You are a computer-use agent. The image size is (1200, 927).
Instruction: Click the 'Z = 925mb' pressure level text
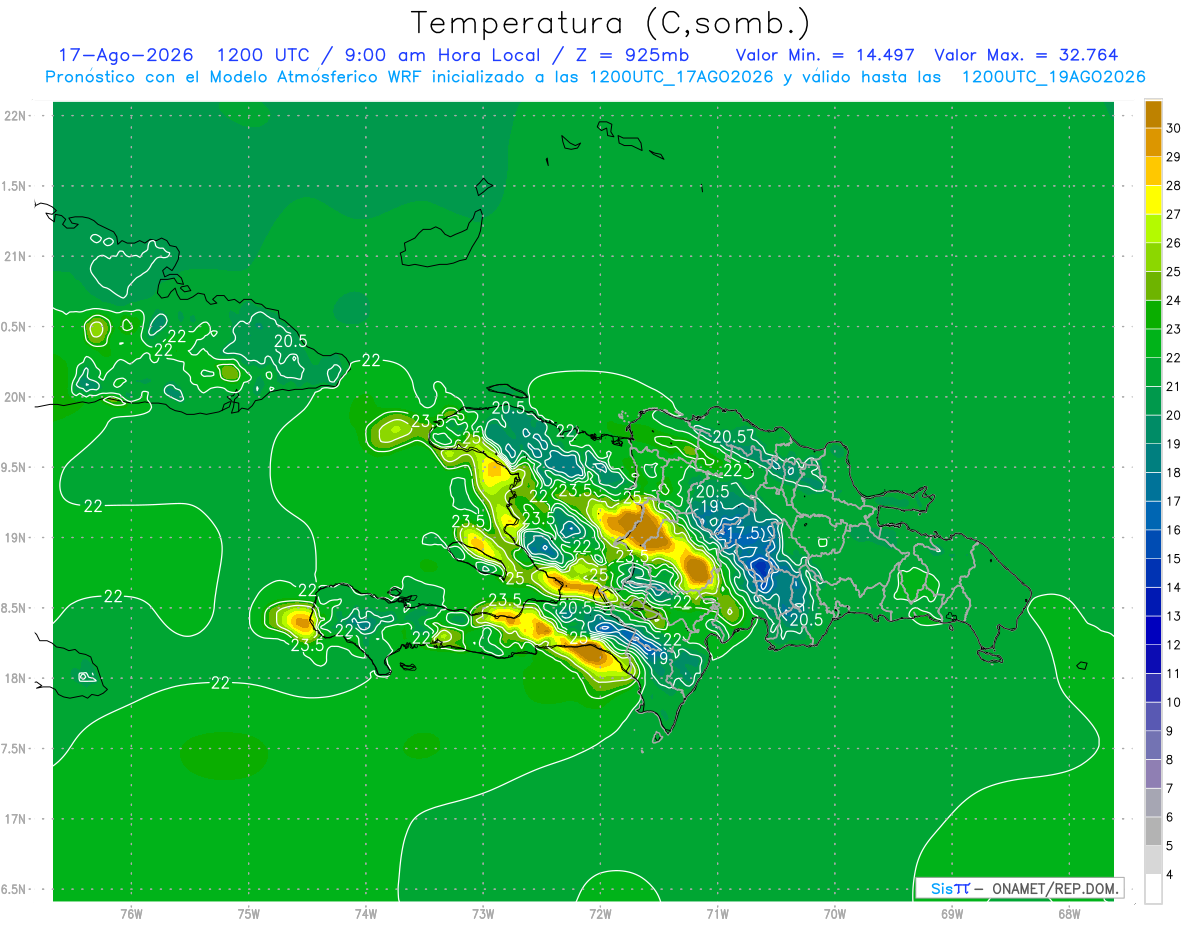[x=629, y=55]
